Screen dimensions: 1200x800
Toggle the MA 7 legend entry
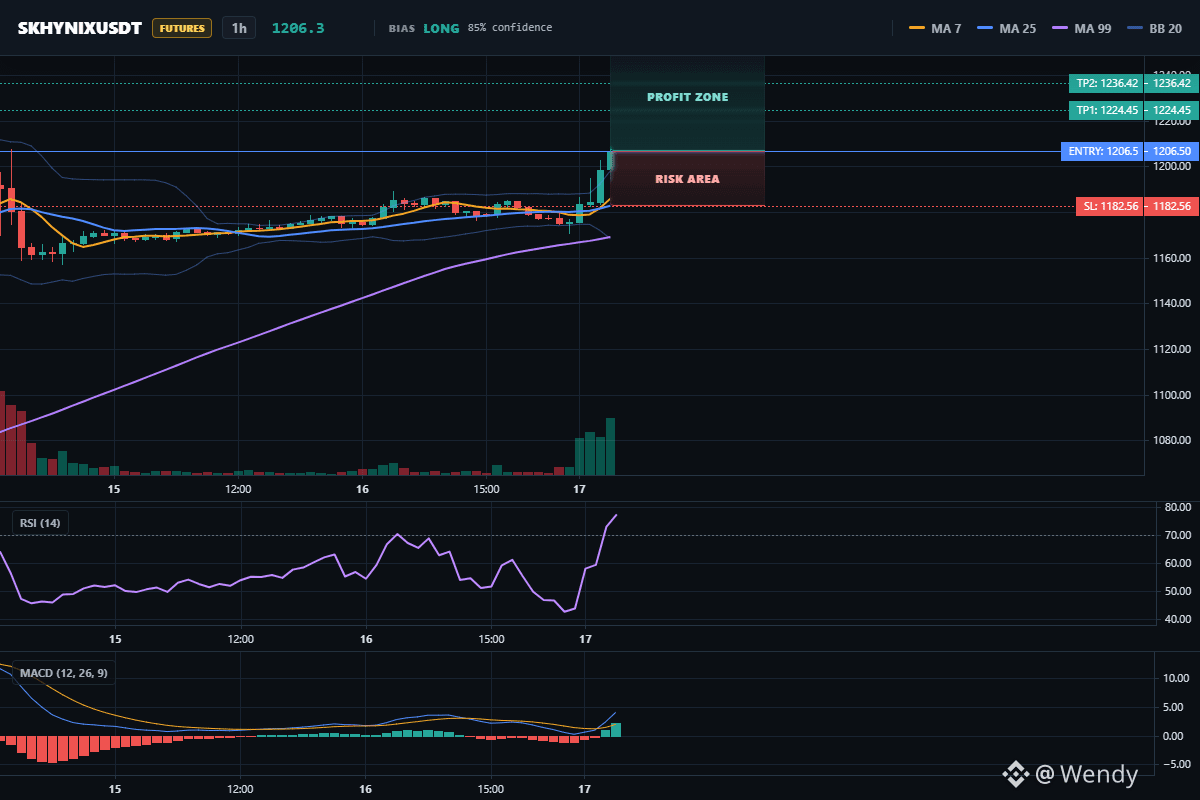[x=935, y=28]
